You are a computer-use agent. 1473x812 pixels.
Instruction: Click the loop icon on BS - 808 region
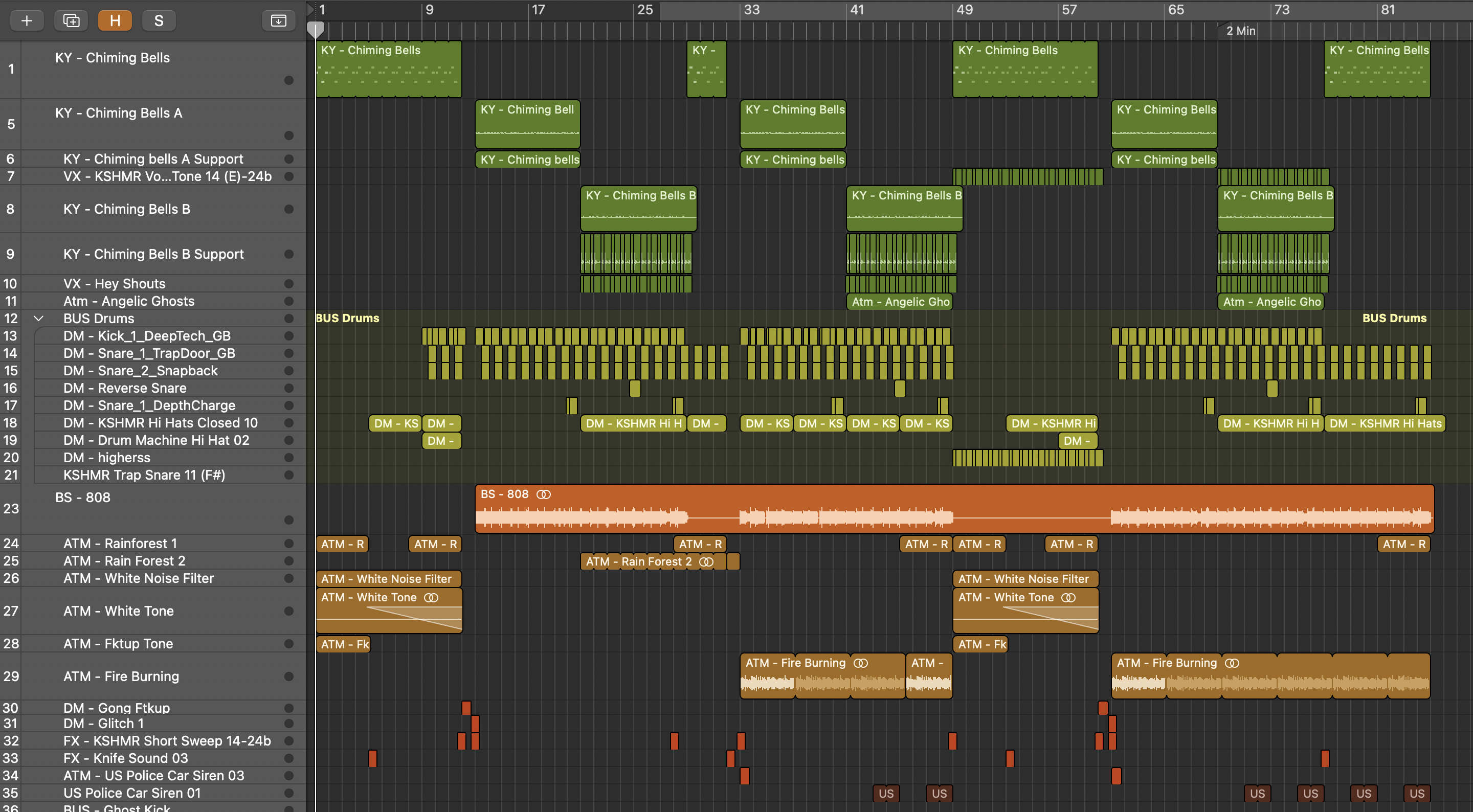(x=544, y=494)
